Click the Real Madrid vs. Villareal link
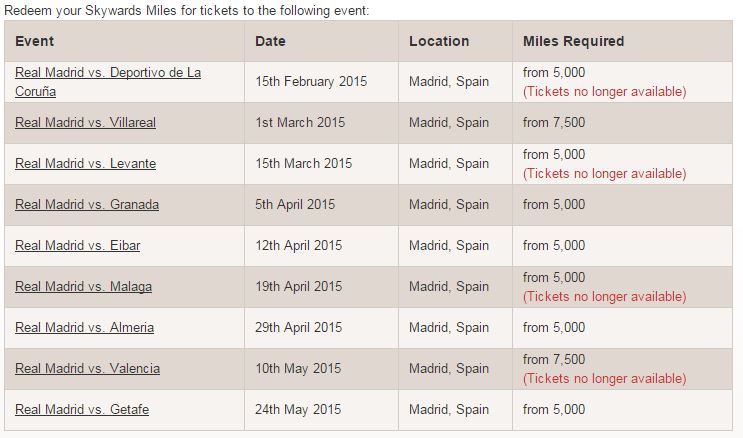 click(x=86, y=123)
